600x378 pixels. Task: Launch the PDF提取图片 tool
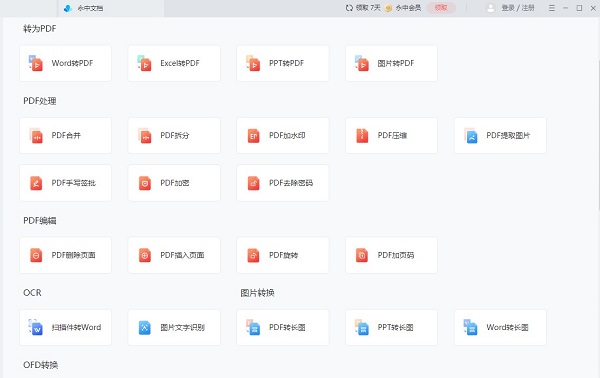500,135
